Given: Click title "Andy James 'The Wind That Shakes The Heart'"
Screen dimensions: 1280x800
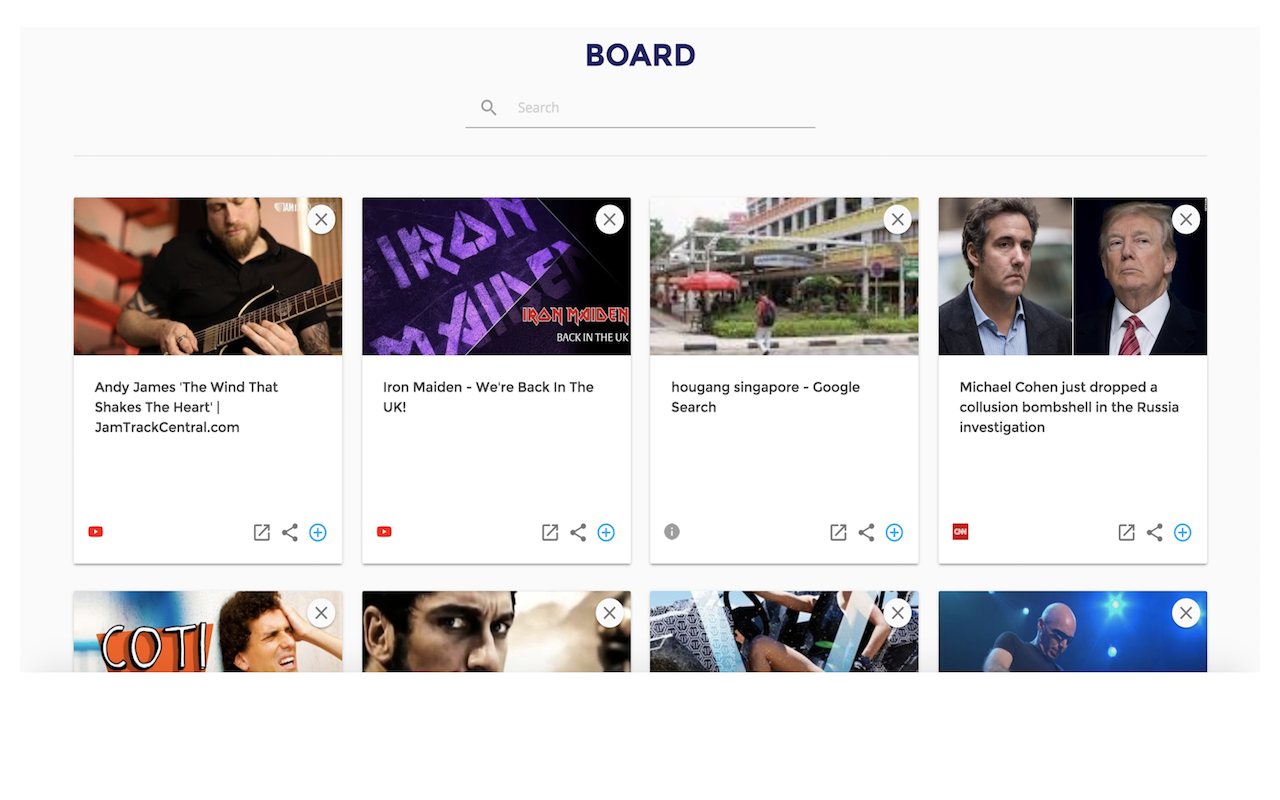Looking at the screenshot, I should coord(186,407).
